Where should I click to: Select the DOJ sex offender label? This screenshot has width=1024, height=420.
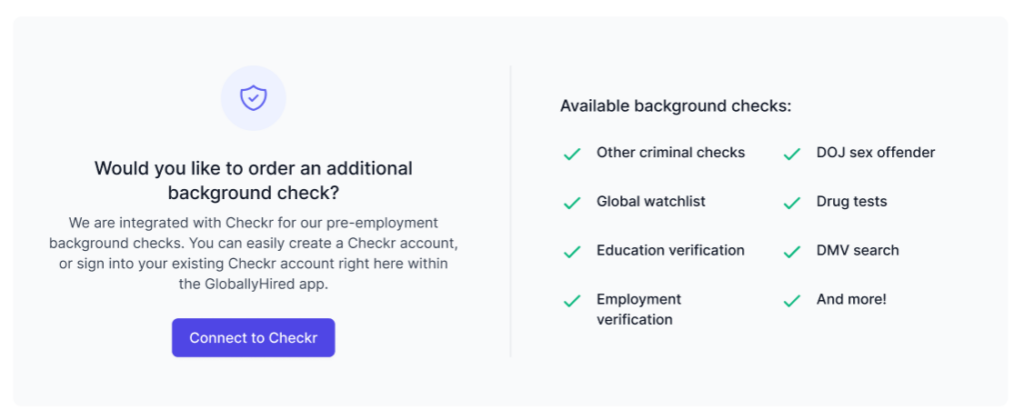pos(875,153)
